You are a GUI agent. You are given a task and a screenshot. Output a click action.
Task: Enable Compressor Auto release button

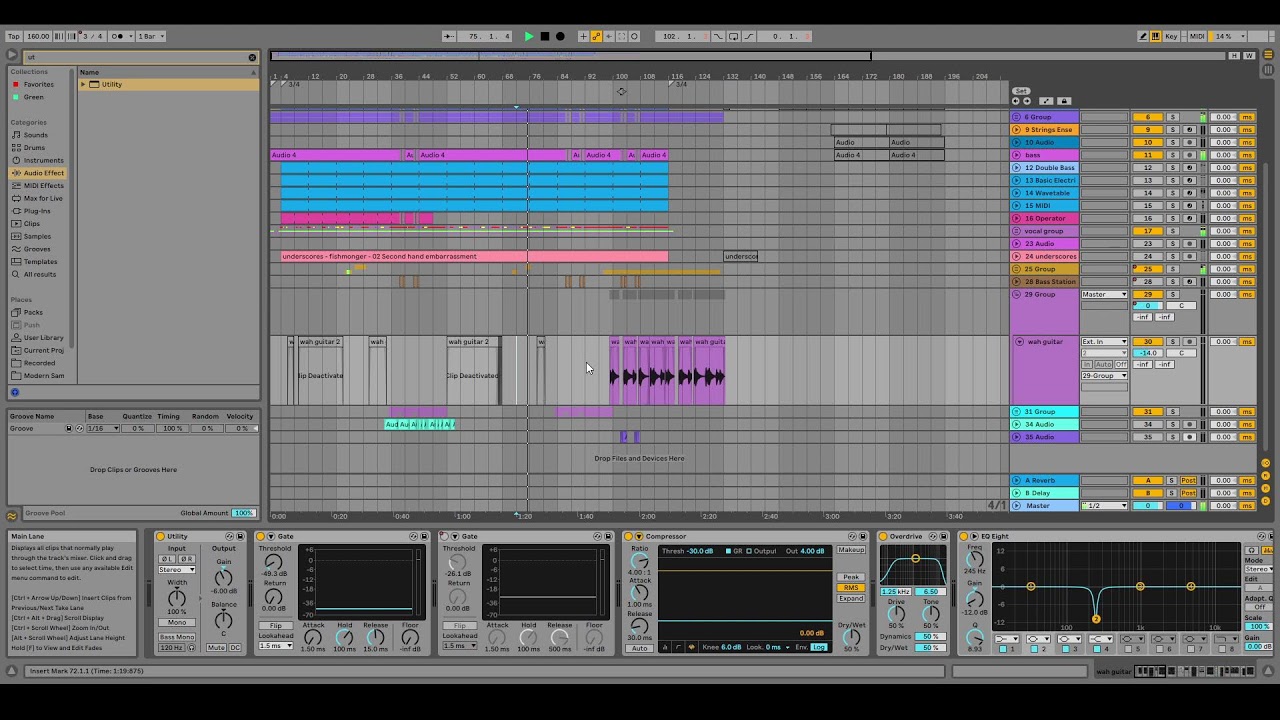pyautogui.click(x=639, y=648)
